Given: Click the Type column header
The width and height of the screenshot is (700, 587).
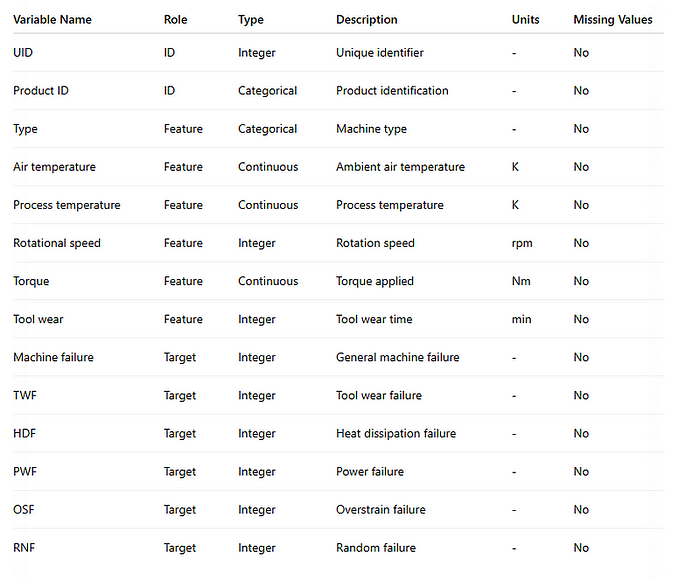Looking at the screenshot, I should pyautogui.click(x=250, y=19).
